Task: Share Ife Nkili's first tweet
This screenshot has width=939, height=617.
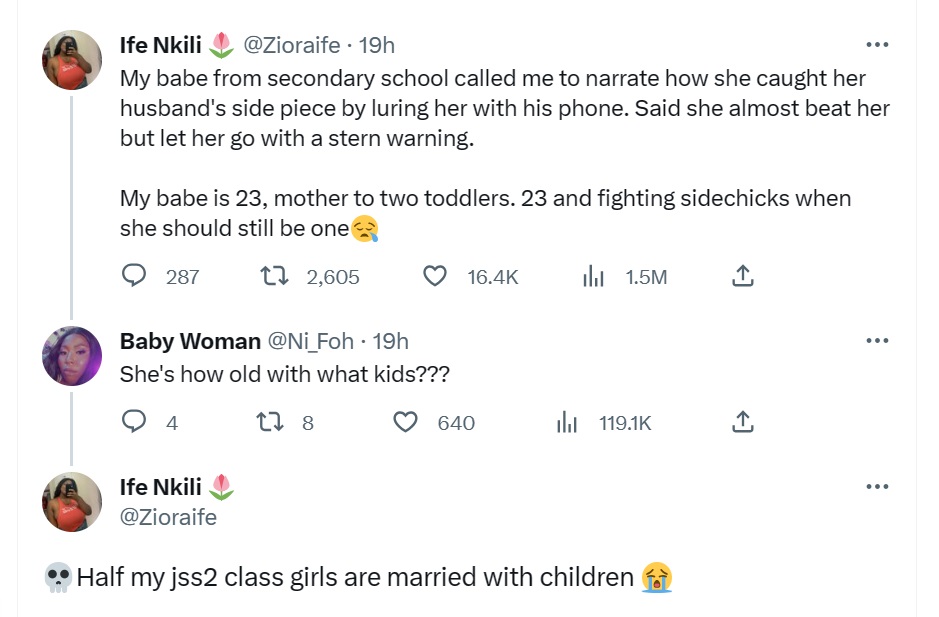Action: pyautogui.click(x=742, y=276)
